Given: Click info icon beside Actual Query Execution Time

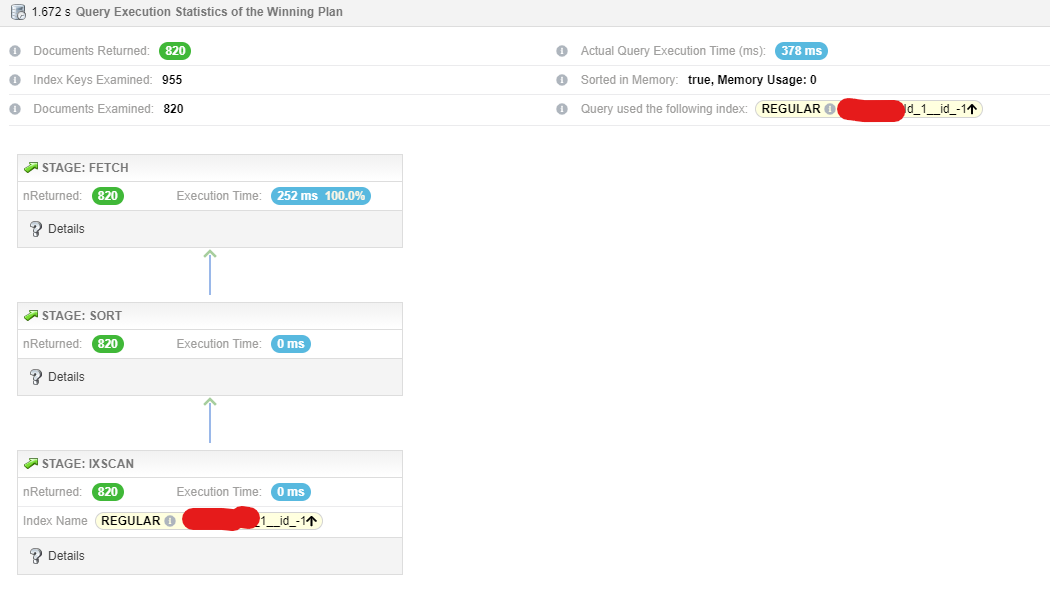Looking at the screenshot, I should pos(562,51).
